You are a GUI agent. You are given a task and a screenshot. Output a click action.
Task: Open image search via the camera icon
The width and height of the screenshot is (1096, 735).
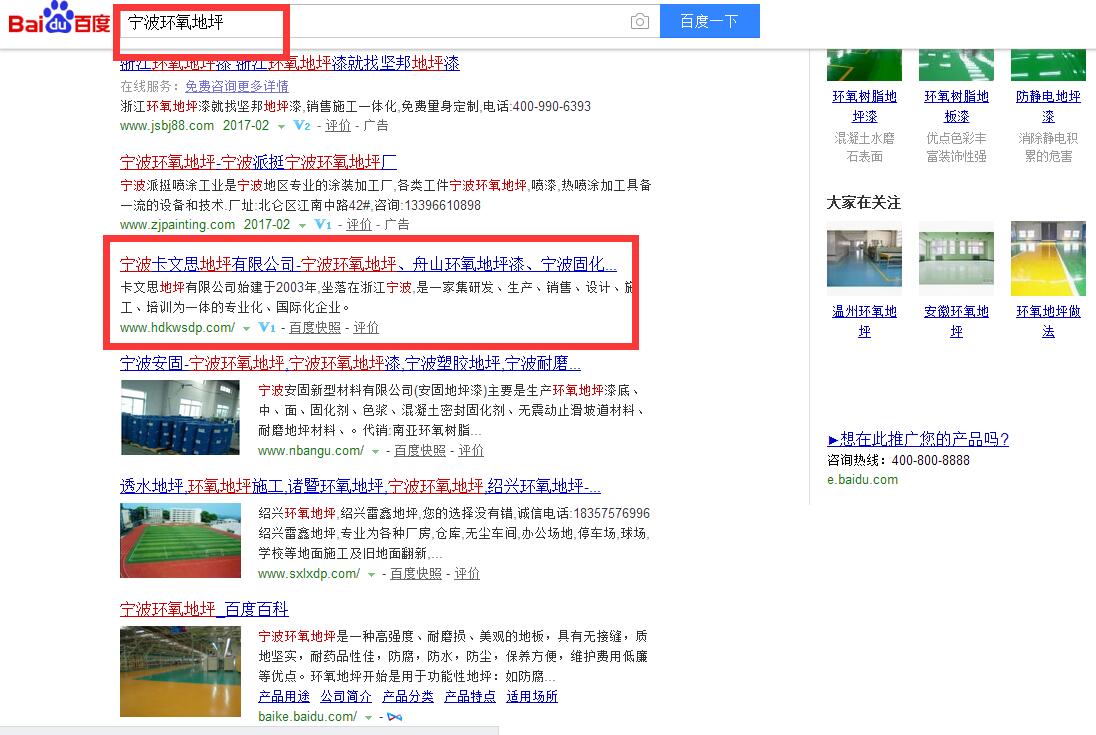point(639,22)
